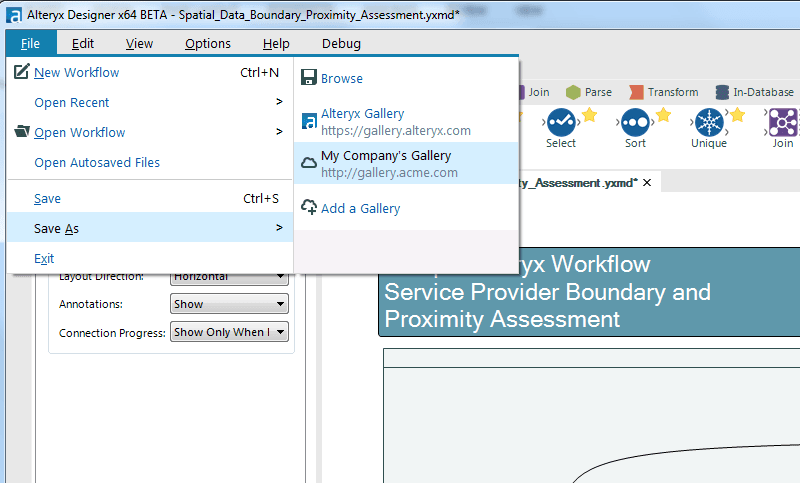Expand the Open Workflow submenu arrow

(x=279, y=132)
